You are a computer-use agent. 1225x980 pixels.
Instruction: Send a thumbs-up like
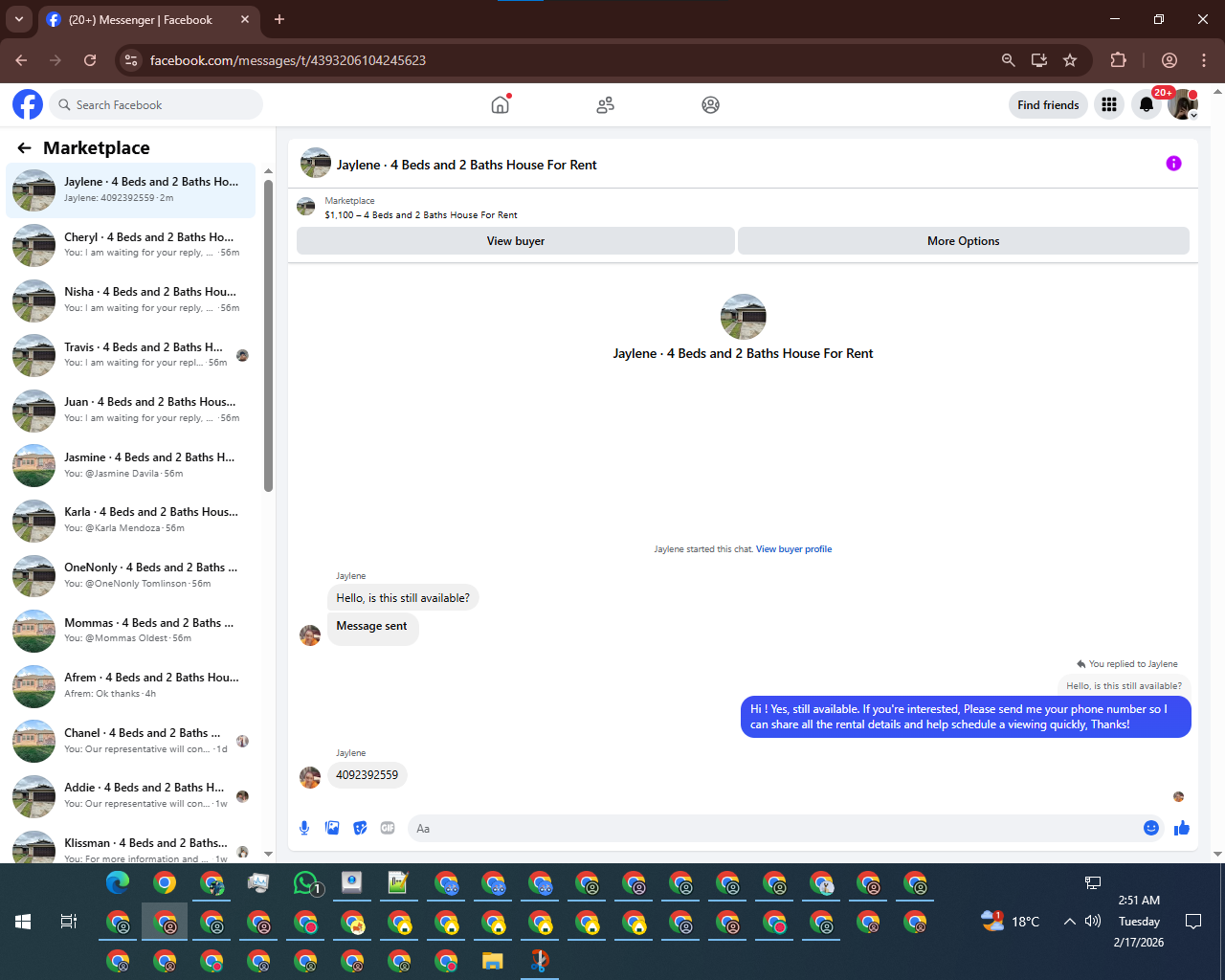point(1182,828)
